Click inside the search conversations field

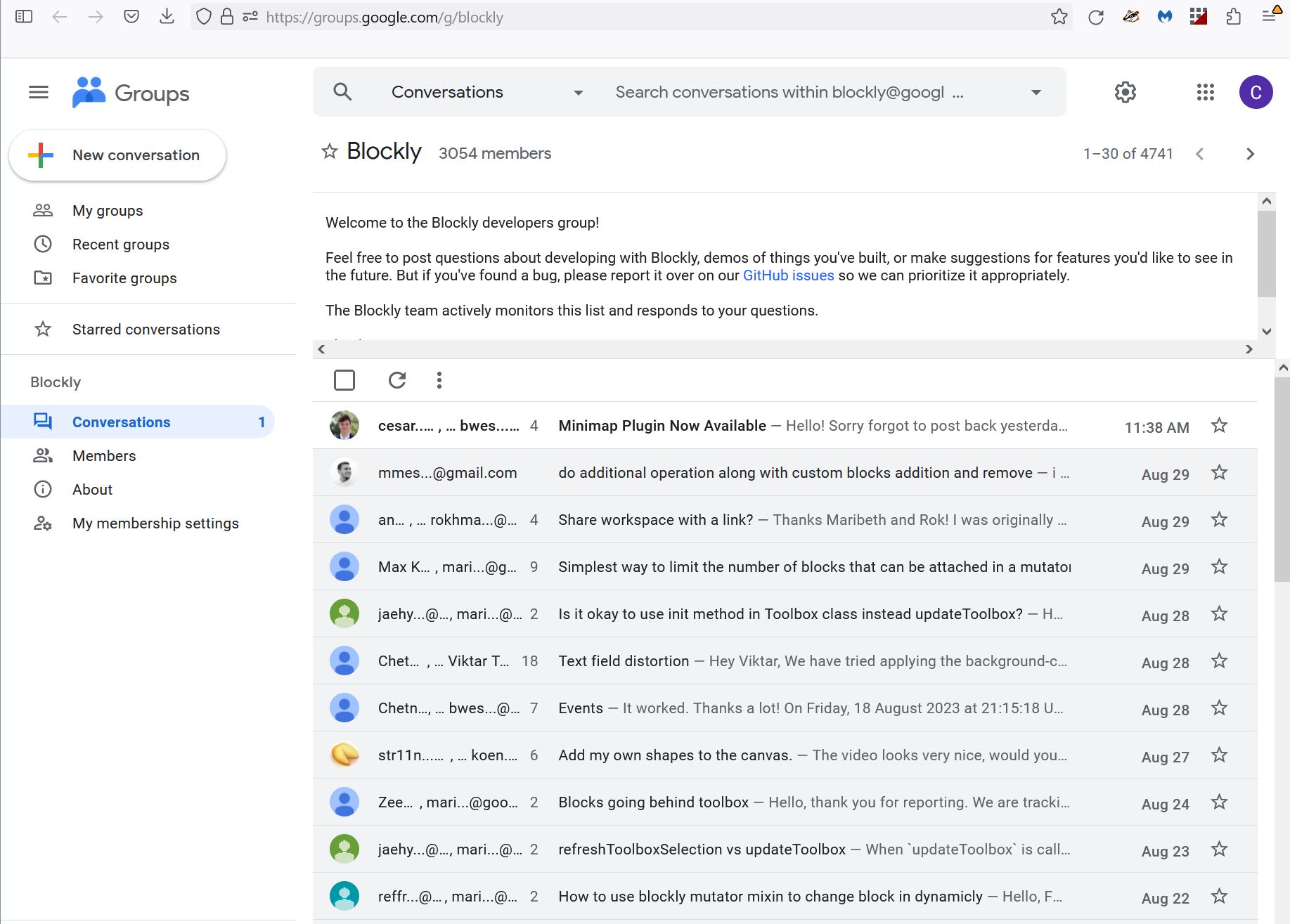click(773, 91)
